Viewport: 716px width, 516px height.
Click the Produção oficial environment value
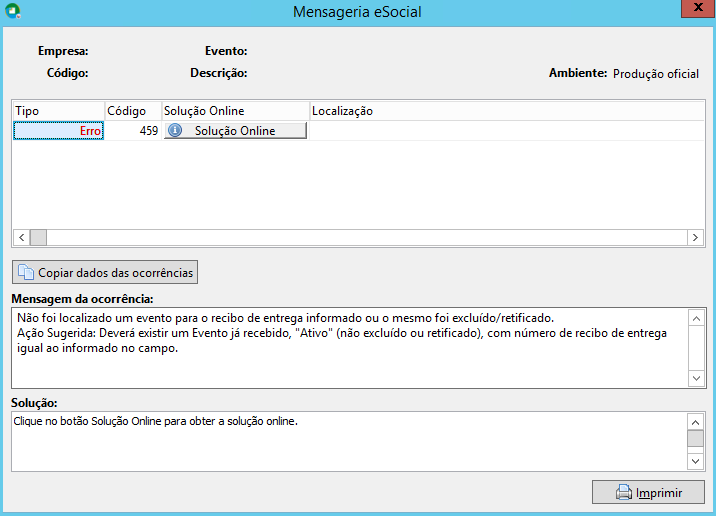tap(656, 74)
